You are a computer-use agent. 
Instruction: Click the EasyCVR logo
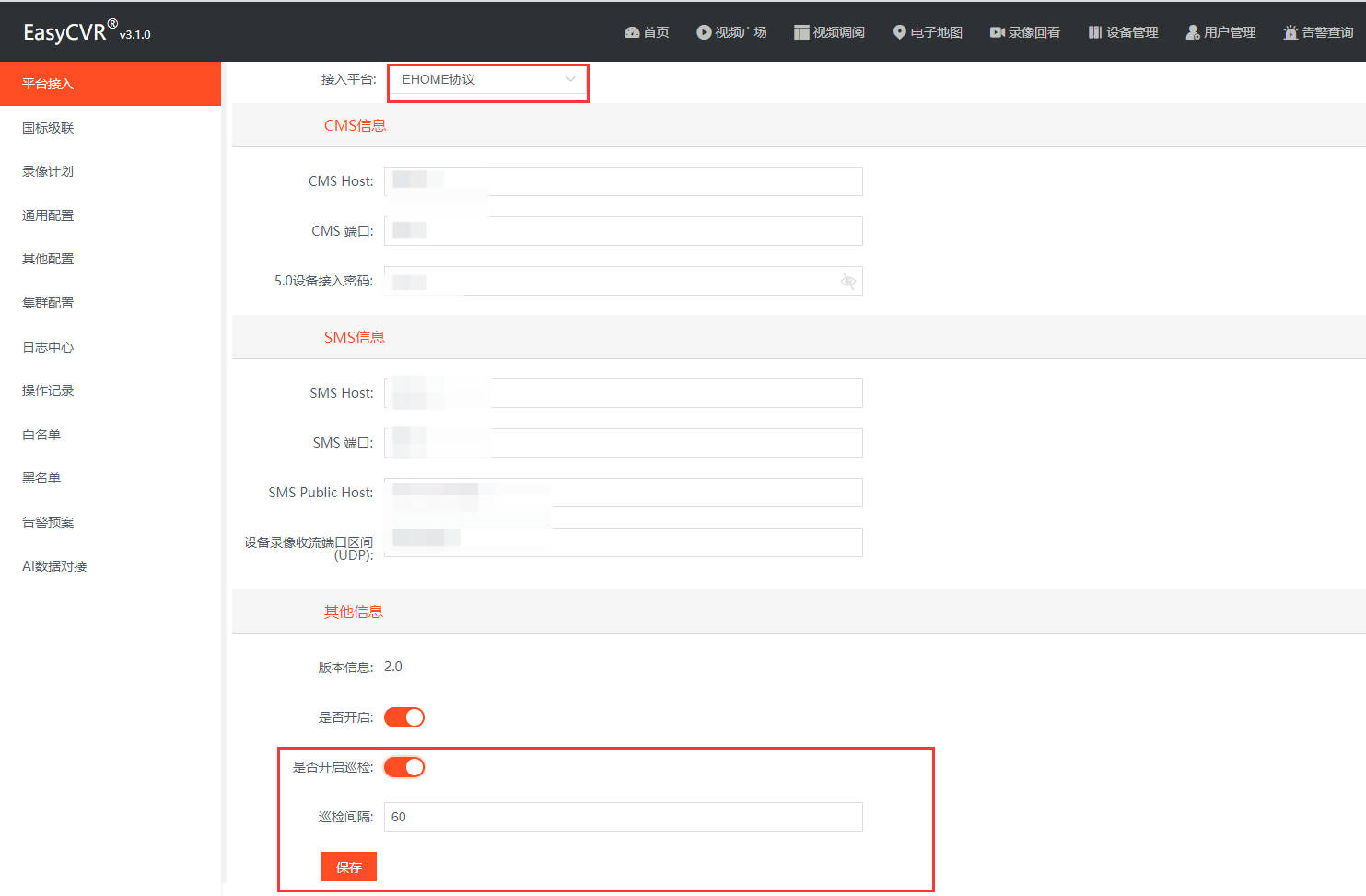[x=87, y=31]
